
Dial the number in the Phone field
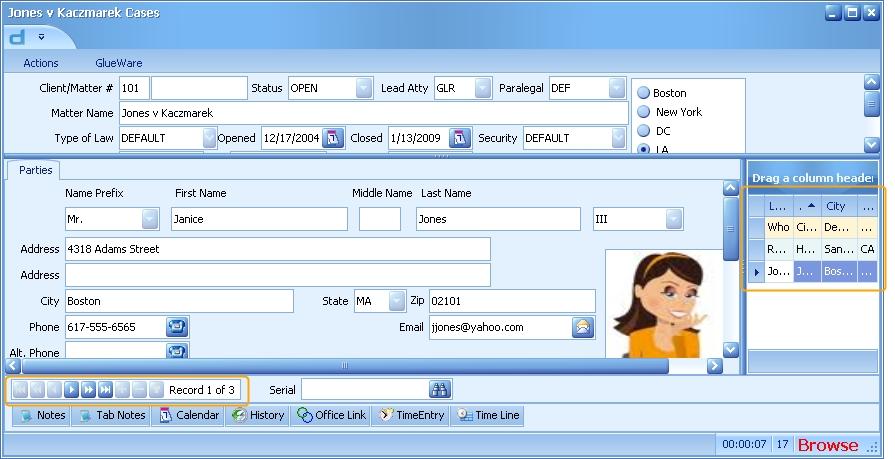178,327
